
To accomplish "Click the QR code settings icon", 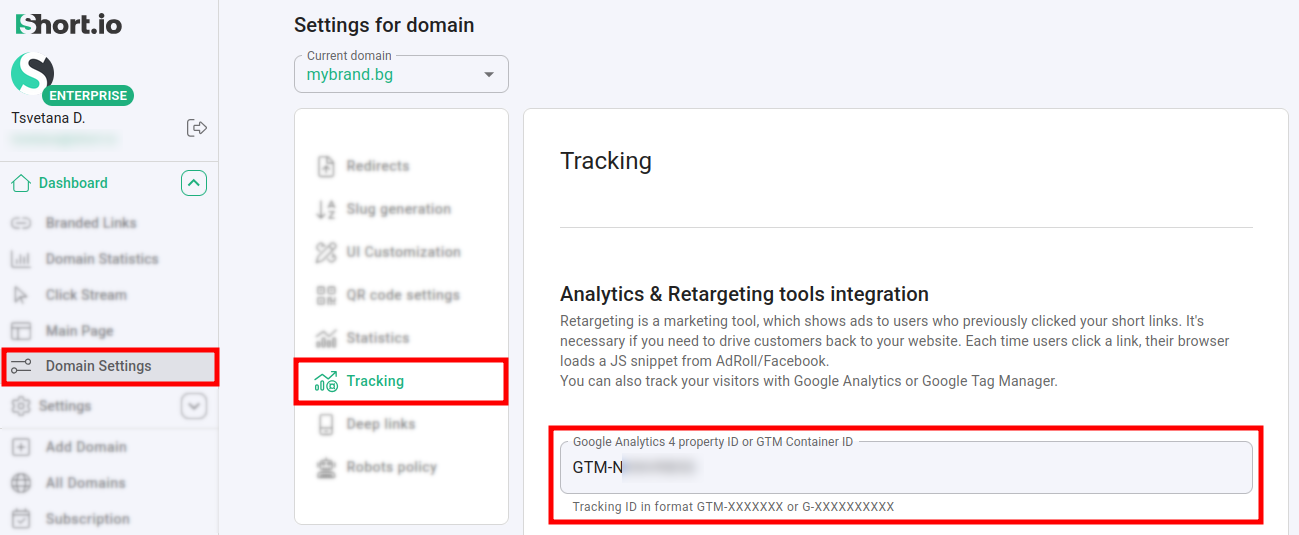I will click(326, 295).
